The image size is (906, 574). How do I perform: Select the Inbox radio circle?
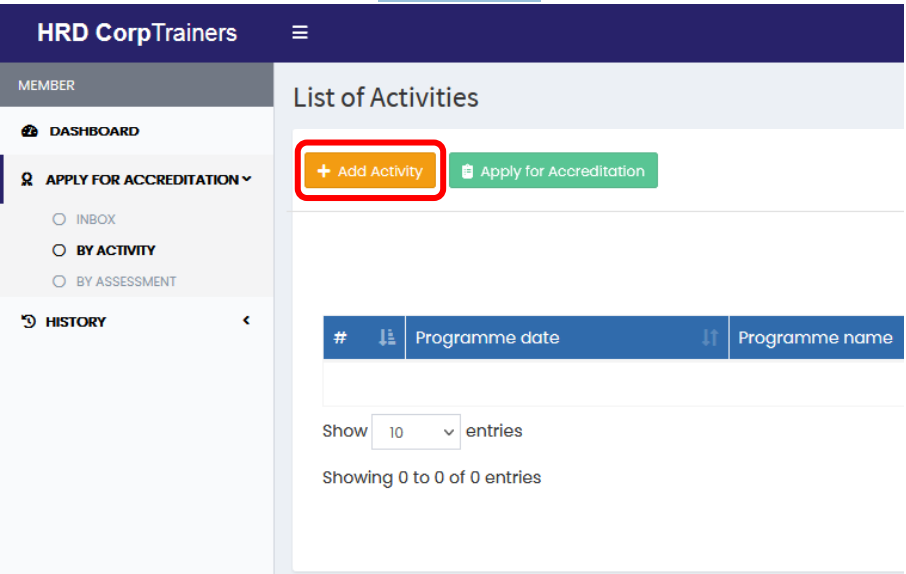[59, 219]
